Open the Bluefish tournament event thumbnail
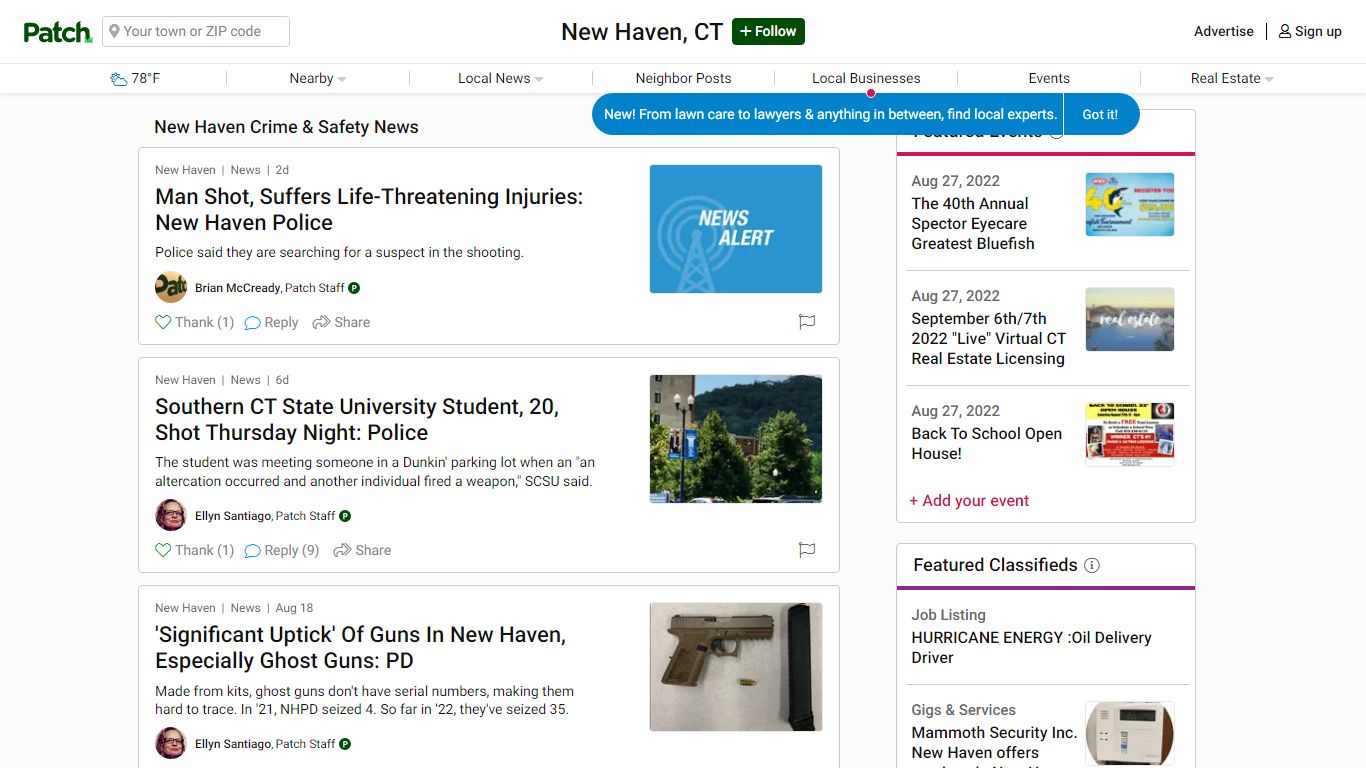Viewport: 1366px width, 768px height. tap(1130, 204)
